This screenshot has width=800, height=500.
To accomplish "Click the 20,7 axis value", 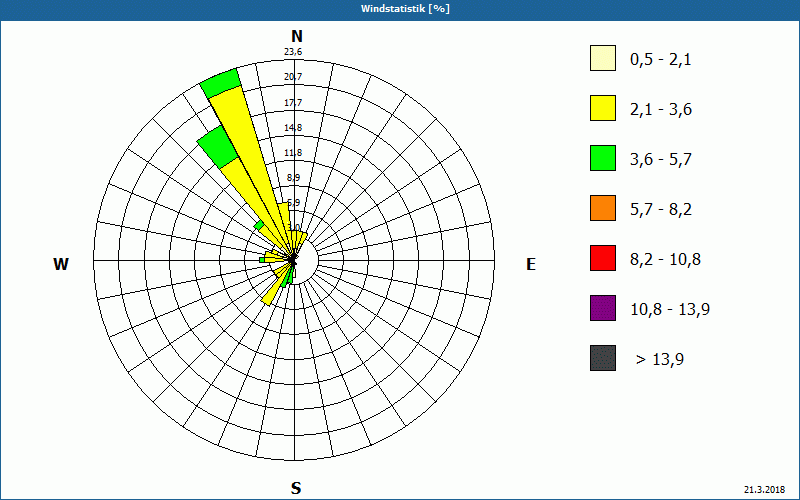I will (293, 77).
